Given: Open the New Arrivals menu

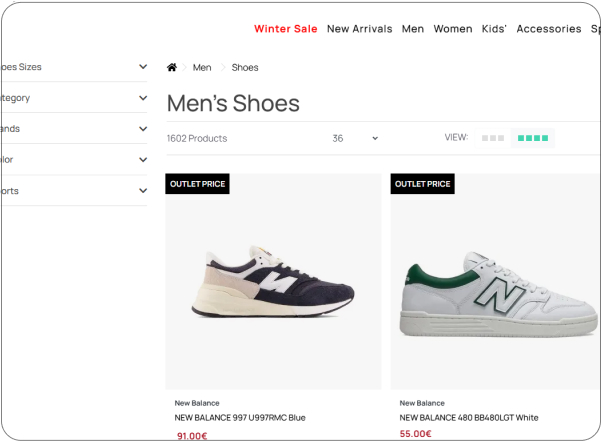Looking at the screenshot, I should (360, 29).
